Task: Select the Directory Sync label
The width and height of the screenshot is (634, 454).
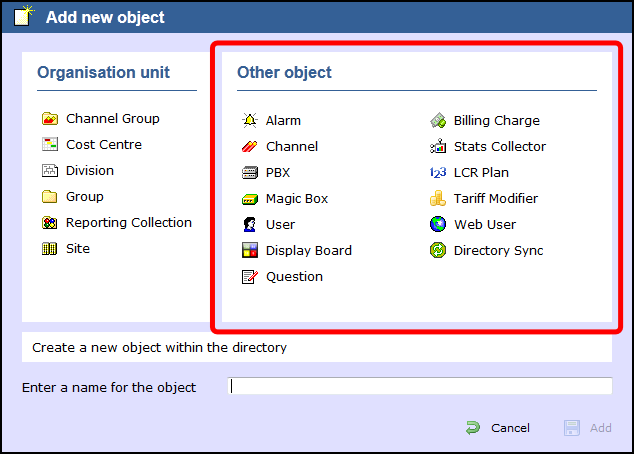Action: point(498,251)
